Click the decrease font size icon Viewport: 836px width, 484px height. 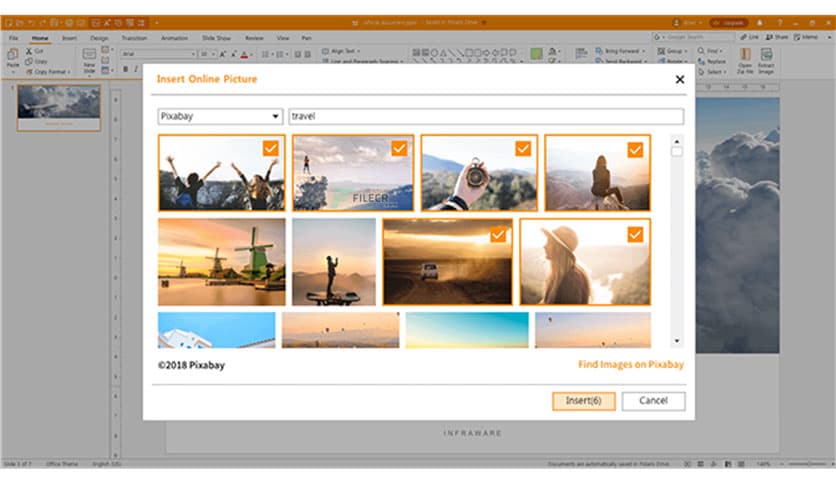tap(234, 54)
